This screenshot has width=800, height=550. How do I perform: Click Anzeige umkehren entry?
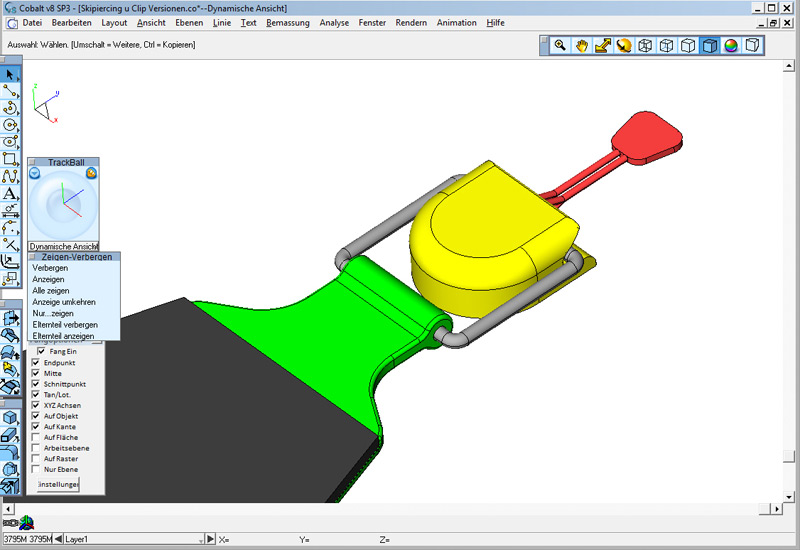[64, 302]
